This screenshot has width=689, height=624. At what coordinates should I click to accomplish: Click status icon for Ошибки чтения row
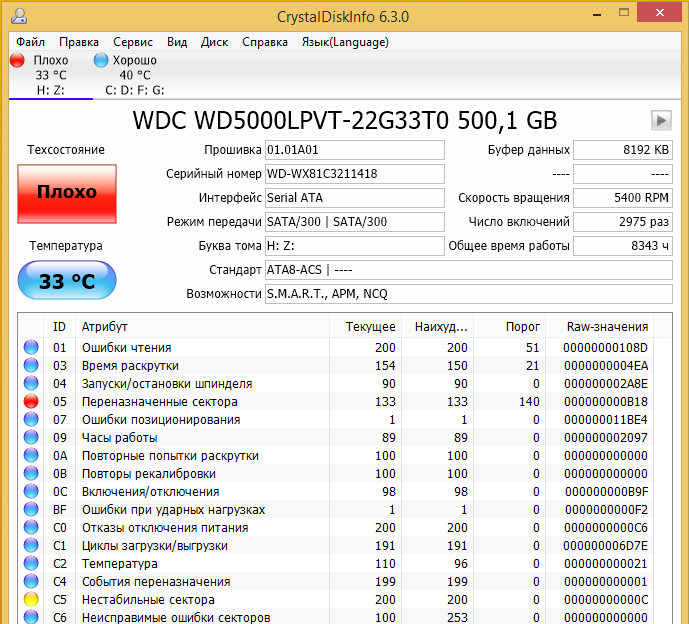[x=31, y=347]
